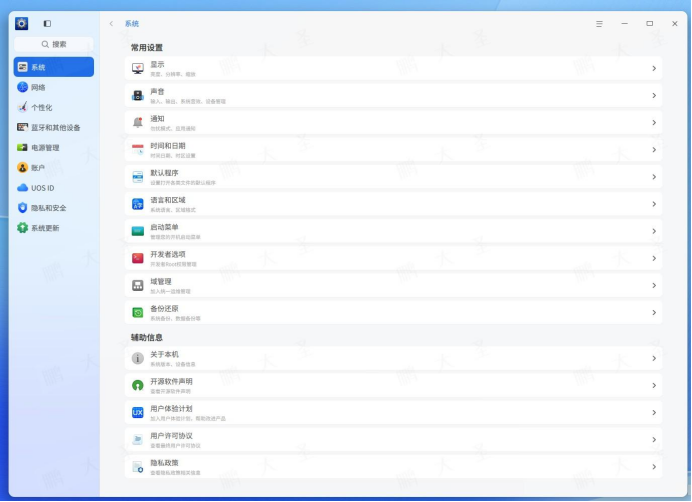Viewport: 692px width, 502px height.
Task: Expand the 启动菜单 row chevron
Action: [x=654, y=231]
